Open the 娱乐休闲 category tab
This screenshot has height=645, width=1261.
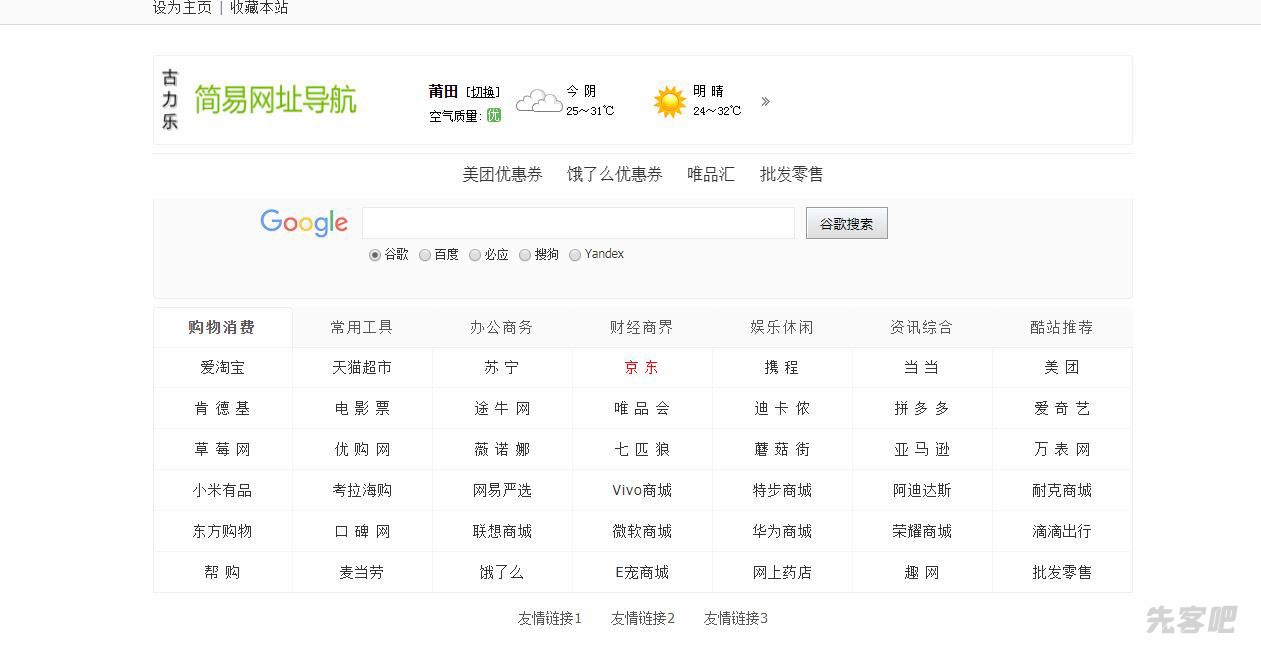coord(782,327)
